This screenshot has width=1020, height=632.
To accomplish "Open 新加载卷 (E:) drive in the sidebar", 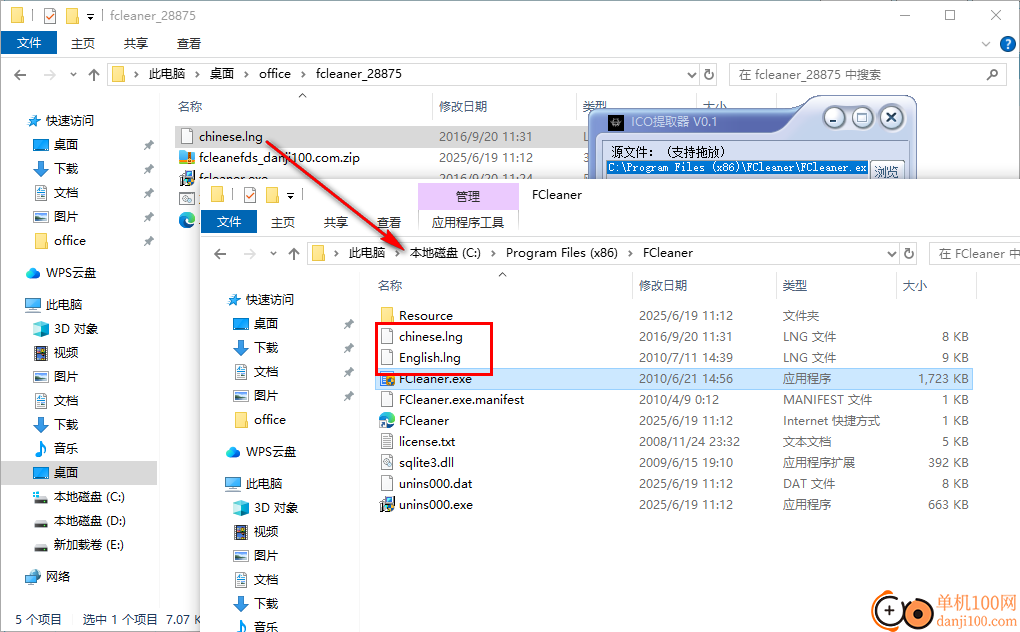I will pyautogui.click(x=88, y=545).
